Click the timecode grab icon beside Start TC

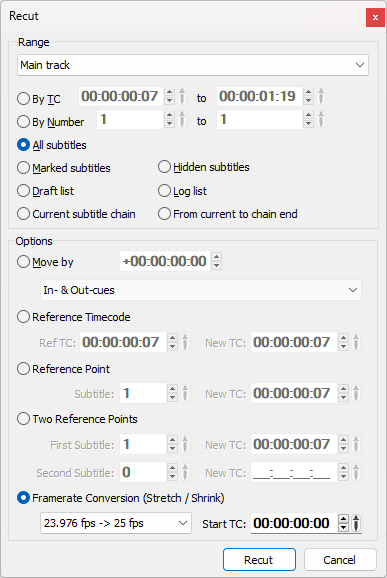click(356, 523)
